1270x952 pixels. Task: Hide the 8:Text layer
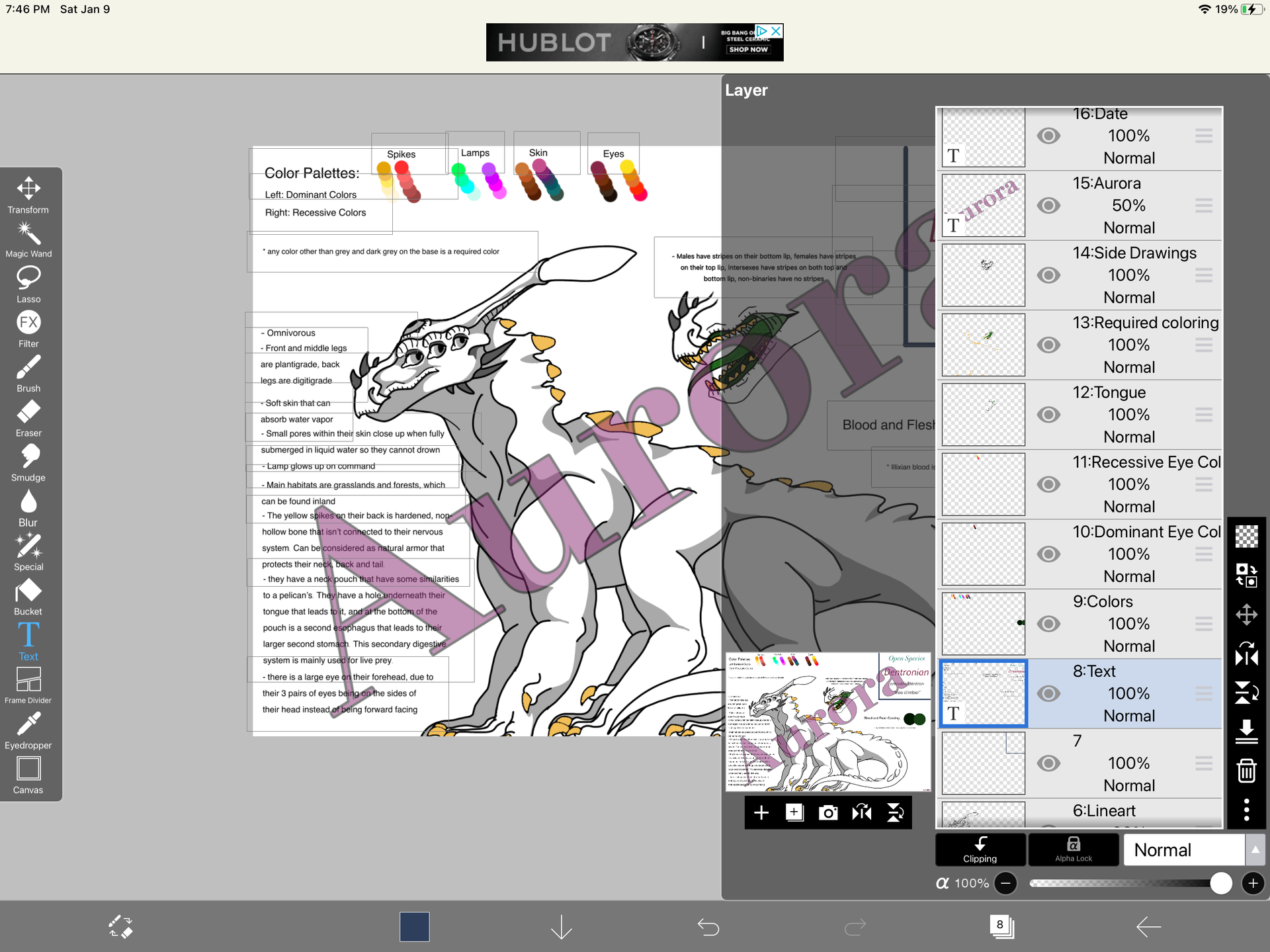(1048, 693)
